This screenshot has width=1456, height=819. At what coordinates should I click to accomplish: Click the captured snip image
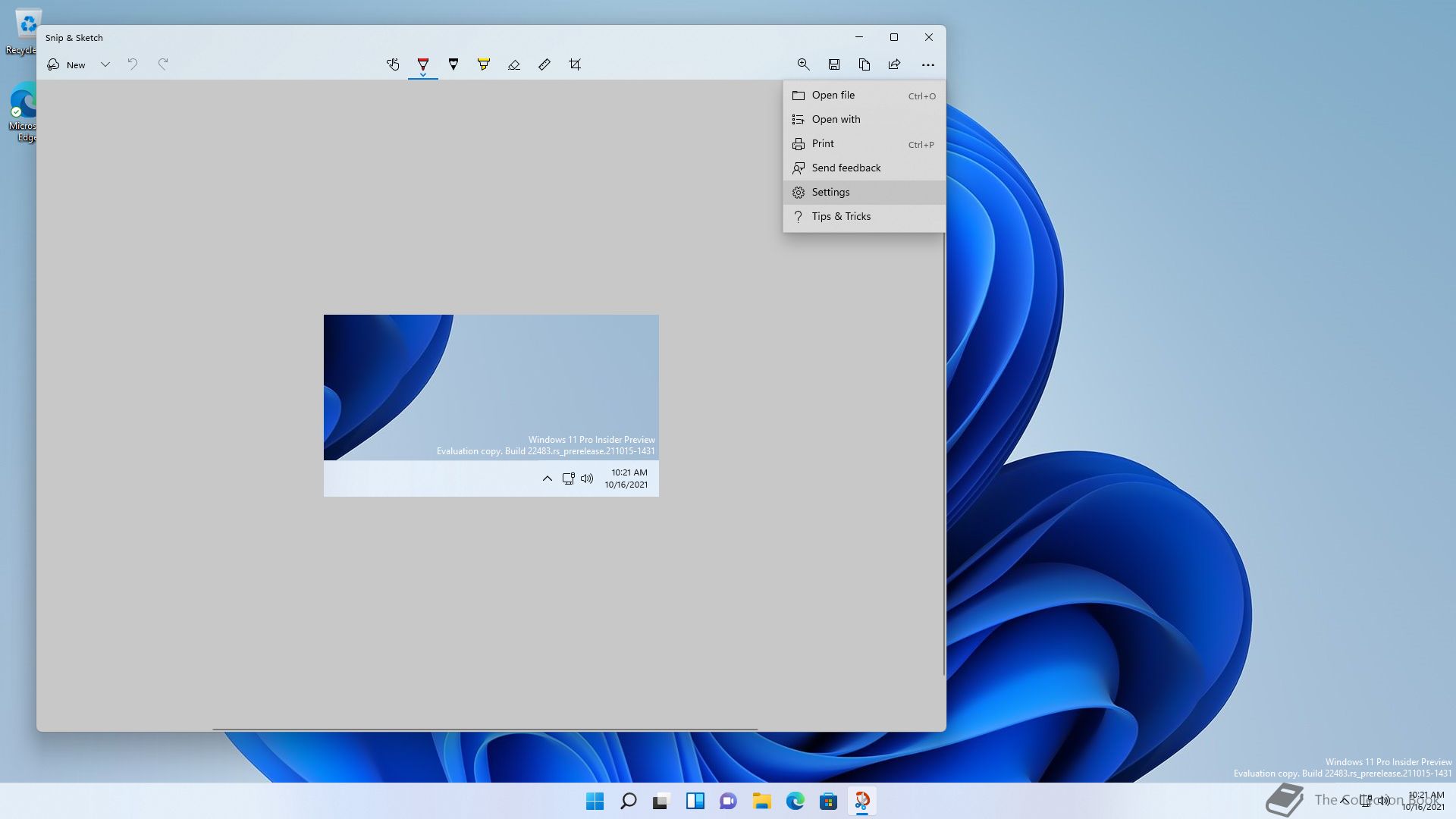click(491, 406)
